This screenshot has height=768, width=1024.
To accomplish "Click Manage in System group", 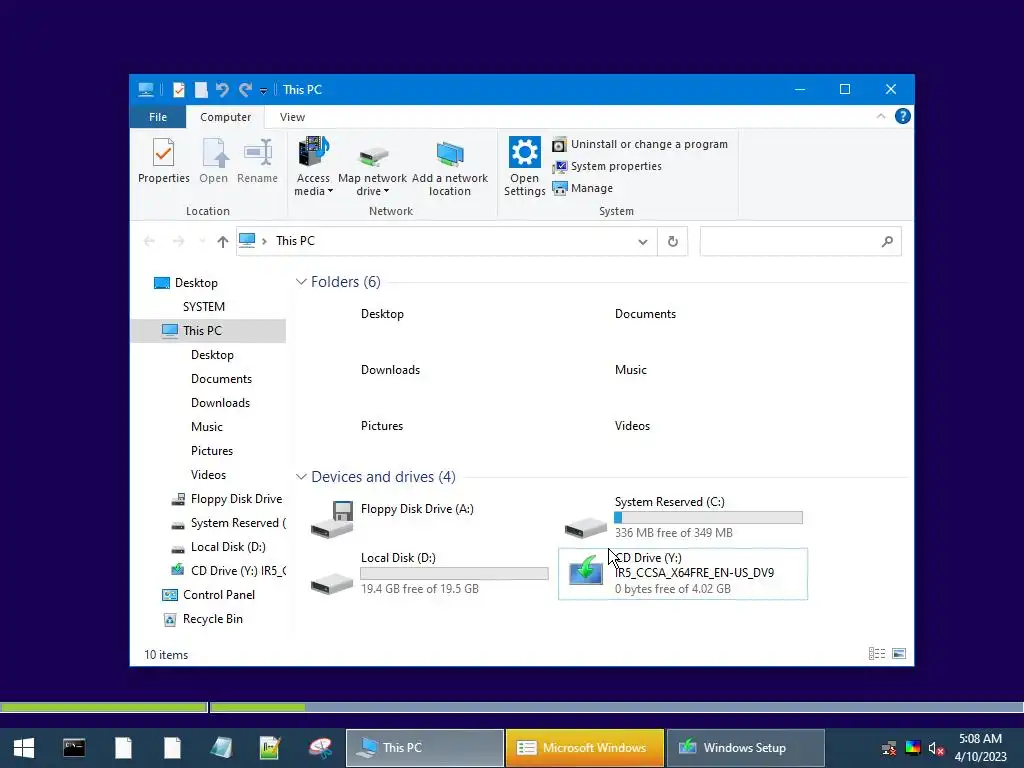I will pos(583,188).
